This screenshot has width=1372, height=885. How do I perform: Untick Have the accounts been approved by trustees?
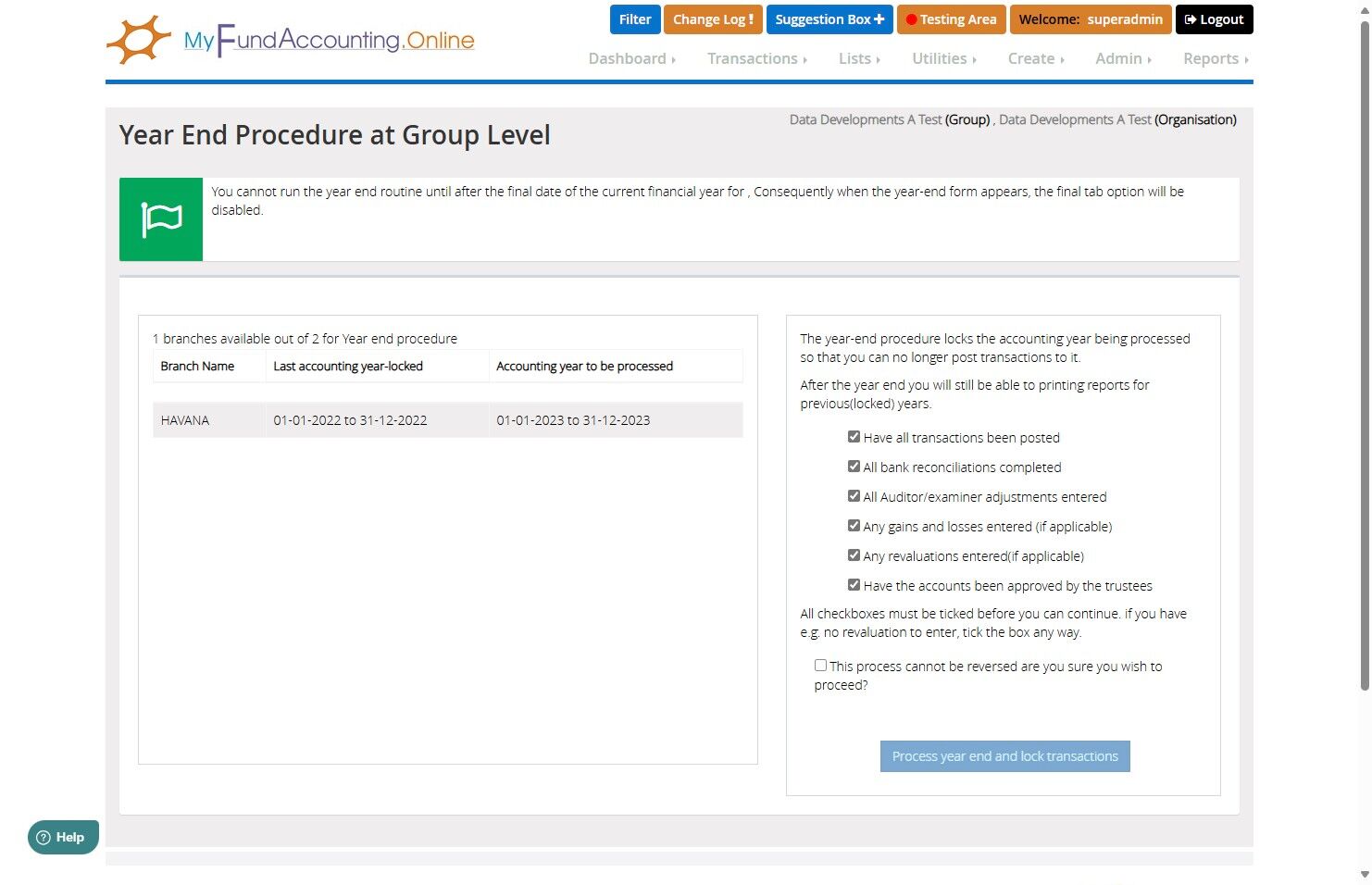pos(854,585)
